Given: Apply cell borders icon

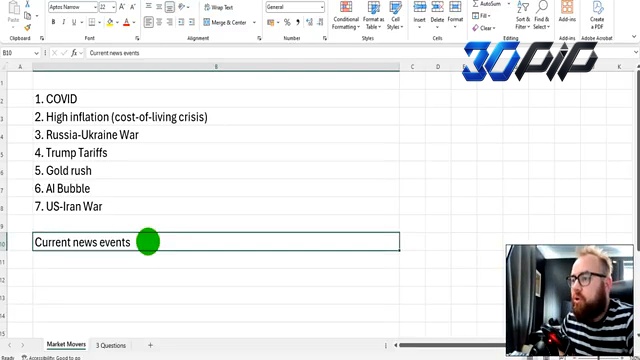Looking at the screenshot, I should [92, 22].
